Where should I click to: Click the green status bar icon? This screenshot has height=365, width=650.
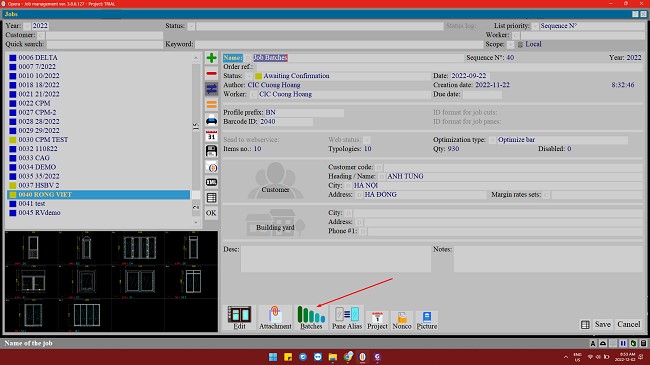tap(633, 343)
